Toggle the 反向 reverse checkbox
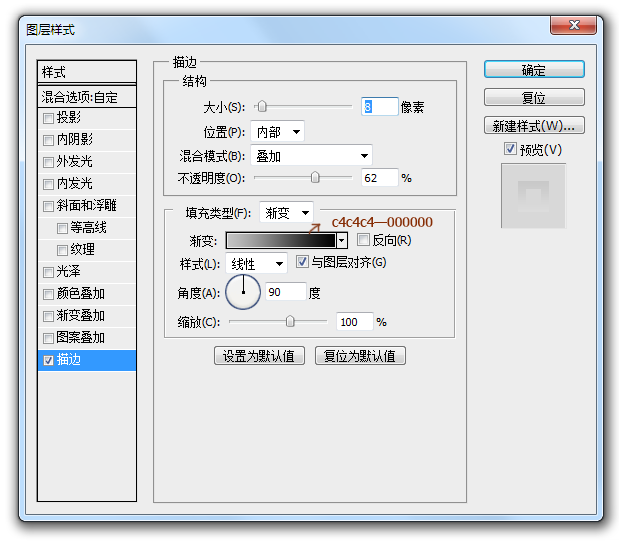 point(363,240)
